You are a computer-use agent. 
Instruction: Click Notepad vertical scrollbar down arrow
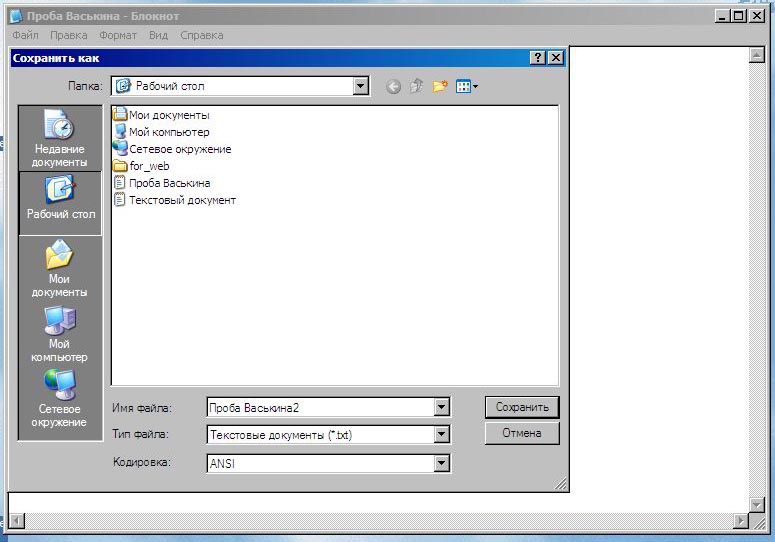[757, 504]
